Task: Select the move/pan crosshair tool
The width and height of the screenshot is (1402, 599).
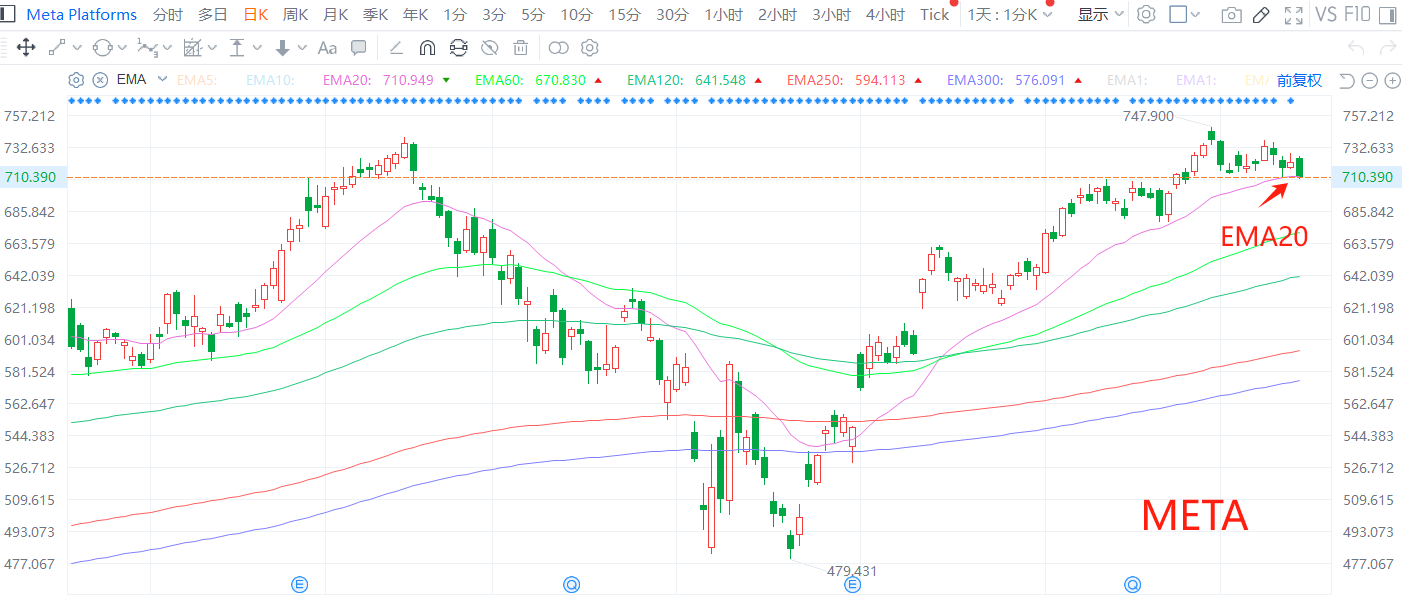Action: click(26, 48)
